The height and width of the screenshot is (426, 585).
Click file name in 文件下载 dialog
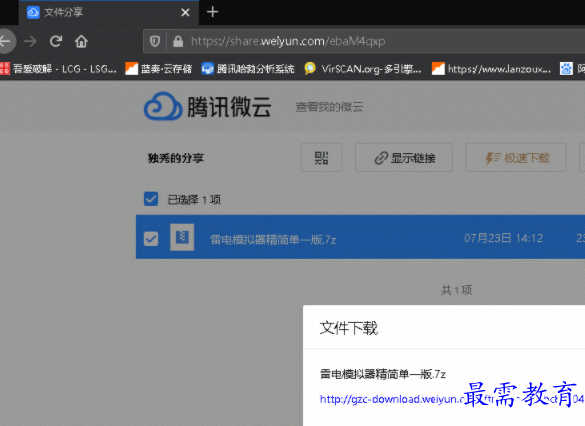coord(383,374)
